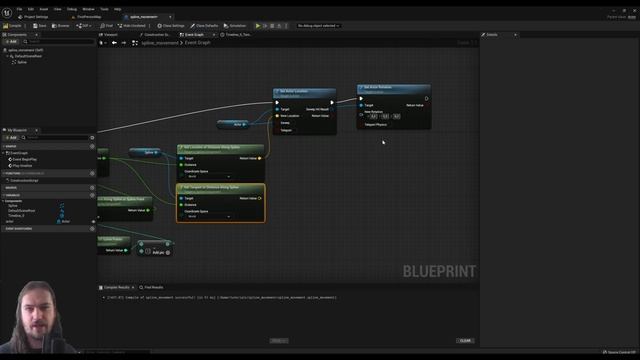This screenshot has height=360, width=640.
Task: Click the Browse toolbar button
Action: click(x=61, y=26)
